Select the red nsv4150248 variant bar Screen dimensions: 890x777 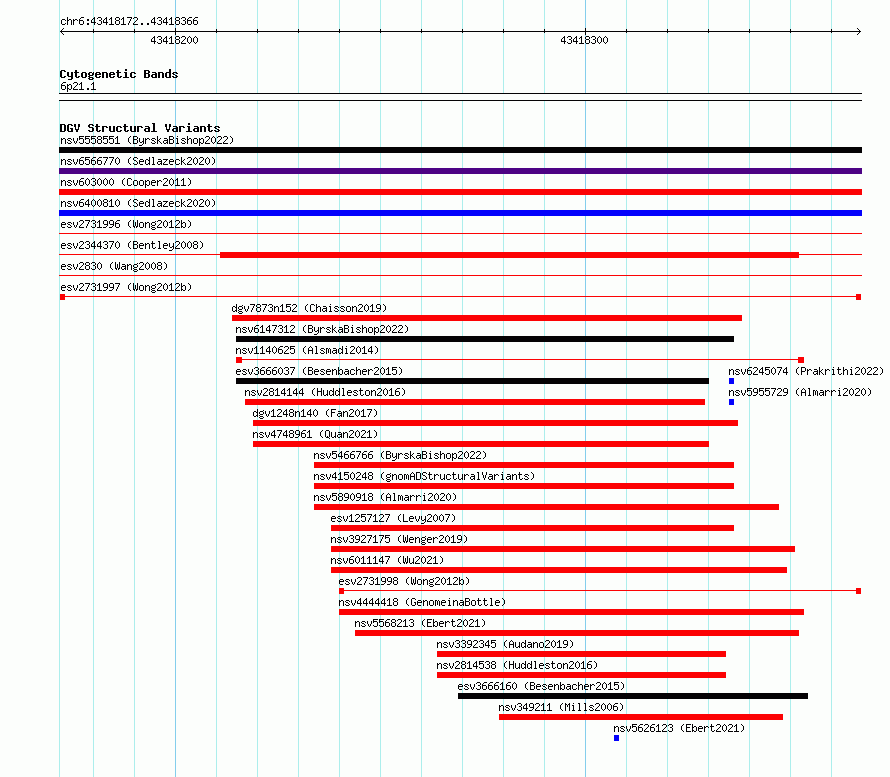tap(524, 486)
